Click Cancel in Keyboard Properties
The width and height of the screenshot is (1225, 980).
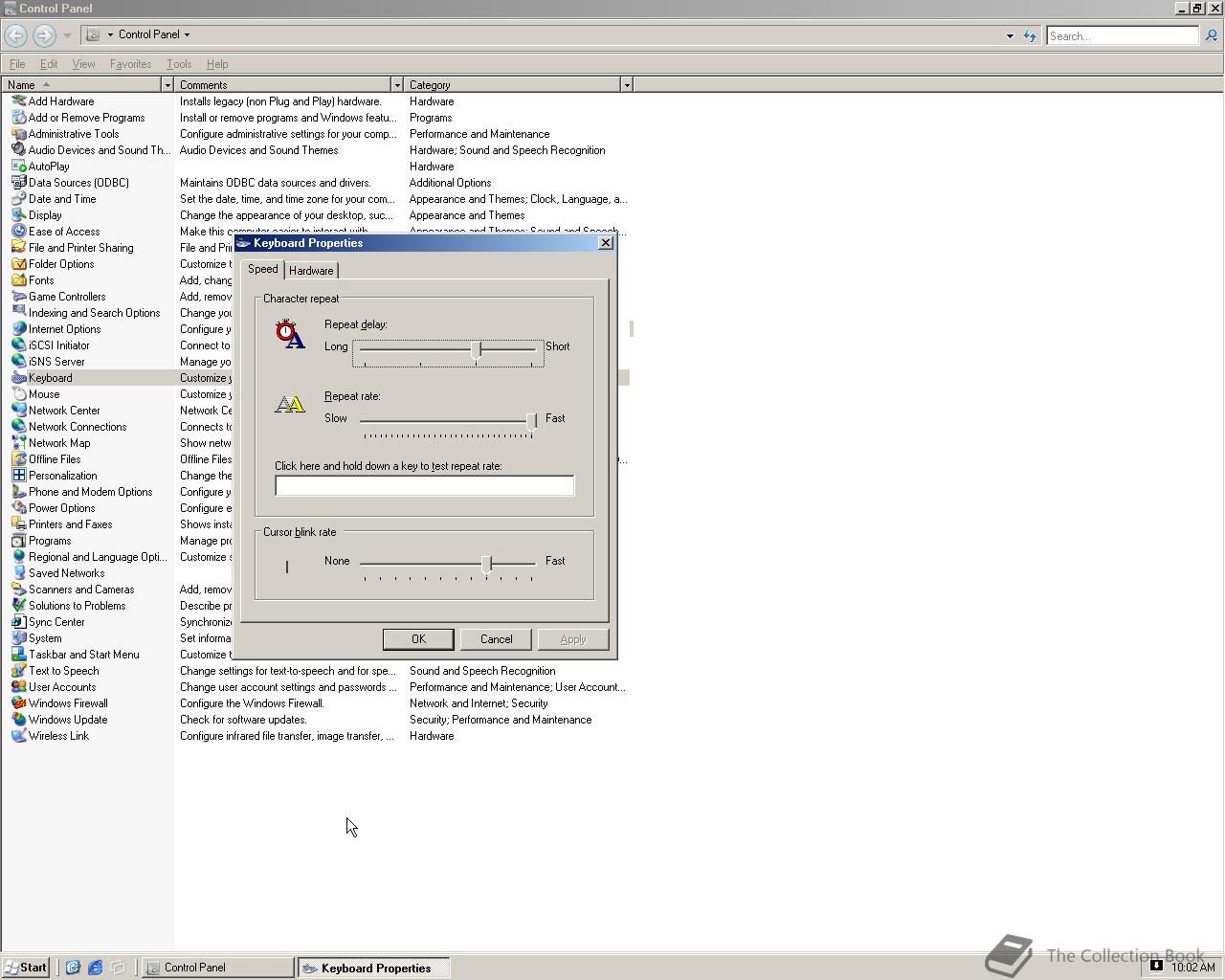pos(496,639)
